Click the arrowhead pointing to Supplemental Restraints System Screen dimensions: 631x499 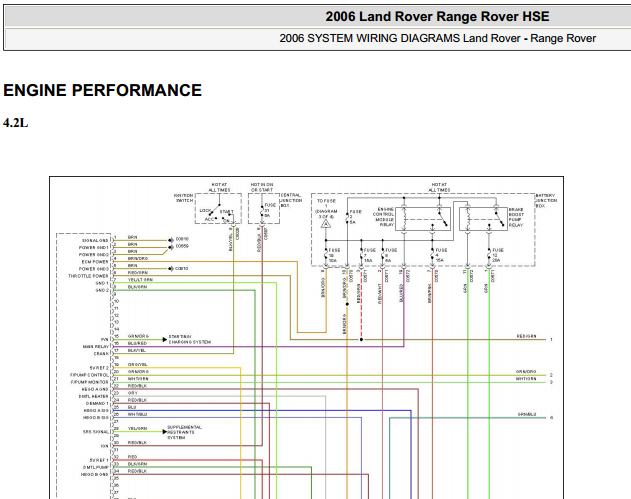165,432
